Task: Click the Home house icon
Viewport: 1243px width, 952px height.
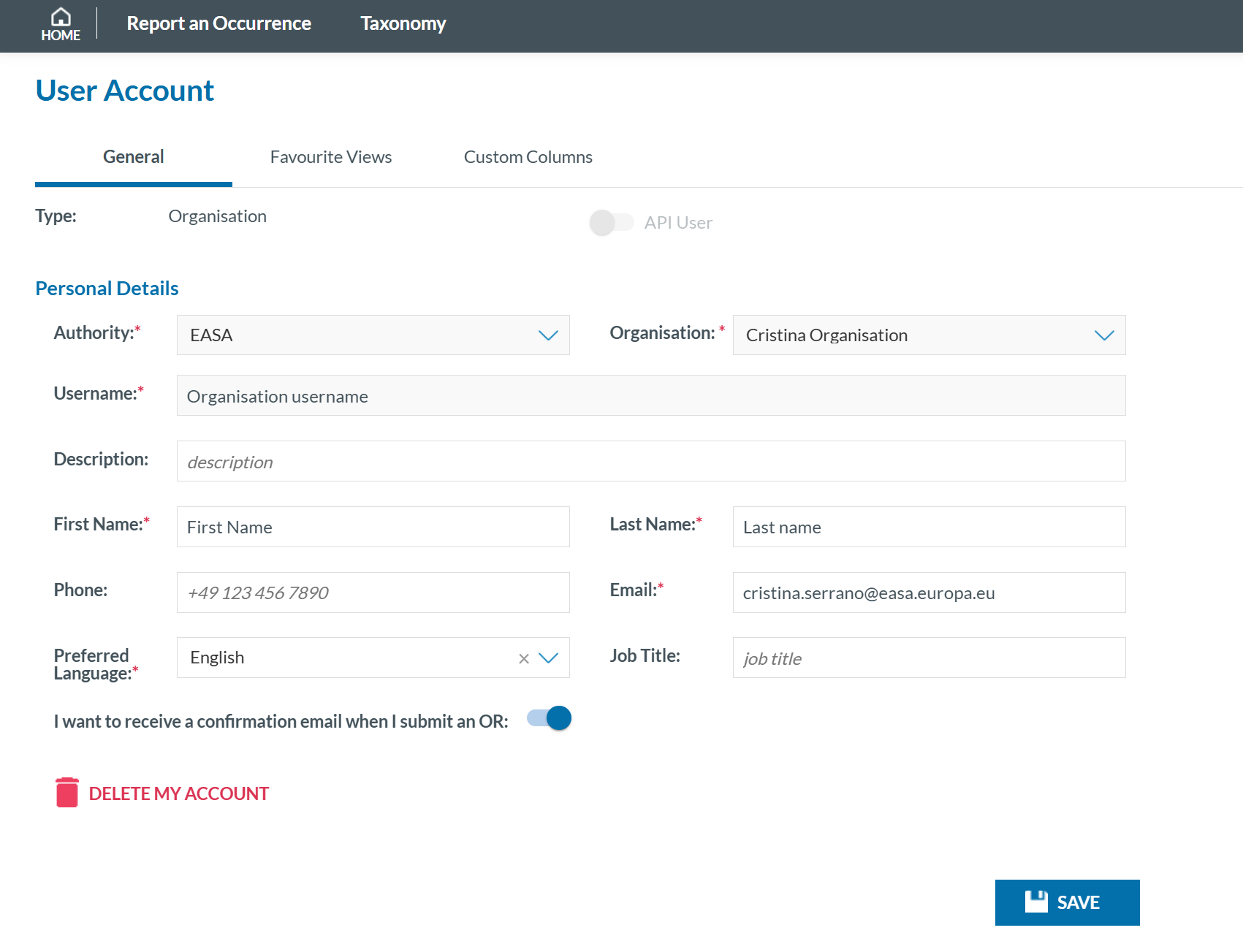Action: pyautogui.click(x=61, y=17)
